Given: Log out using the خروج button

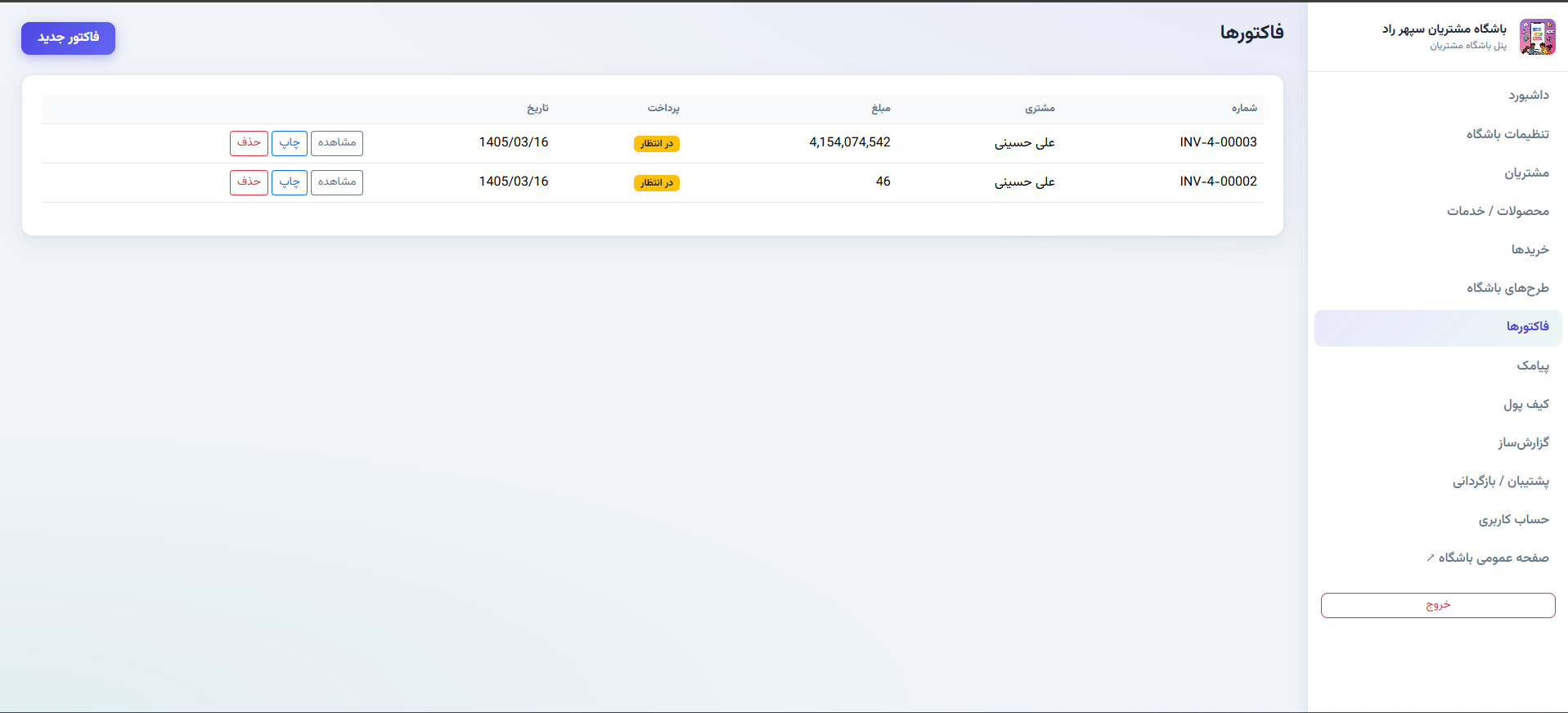Looking at the screenshot, I should tap(1438, 605).
